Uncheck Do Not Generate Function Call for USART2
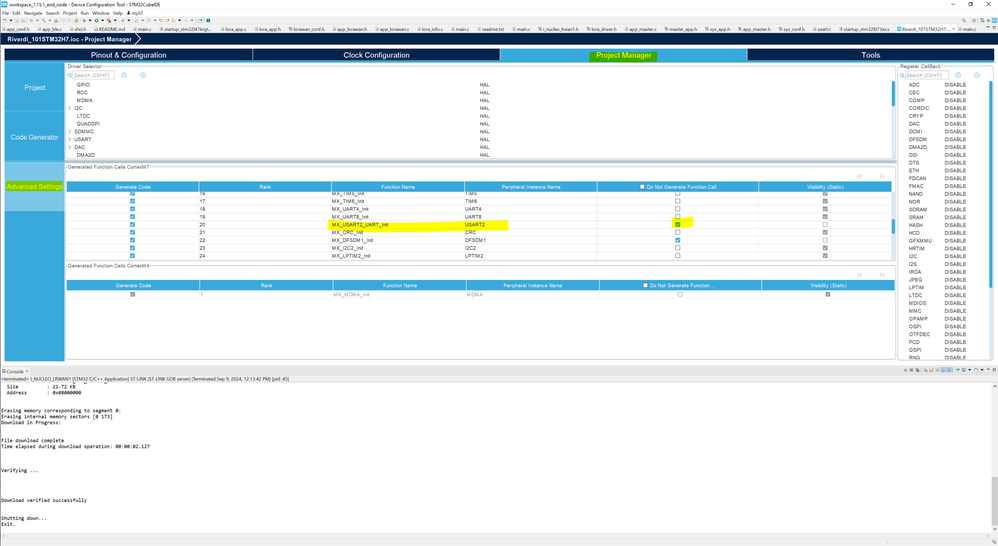 click(x=677, y=225)
